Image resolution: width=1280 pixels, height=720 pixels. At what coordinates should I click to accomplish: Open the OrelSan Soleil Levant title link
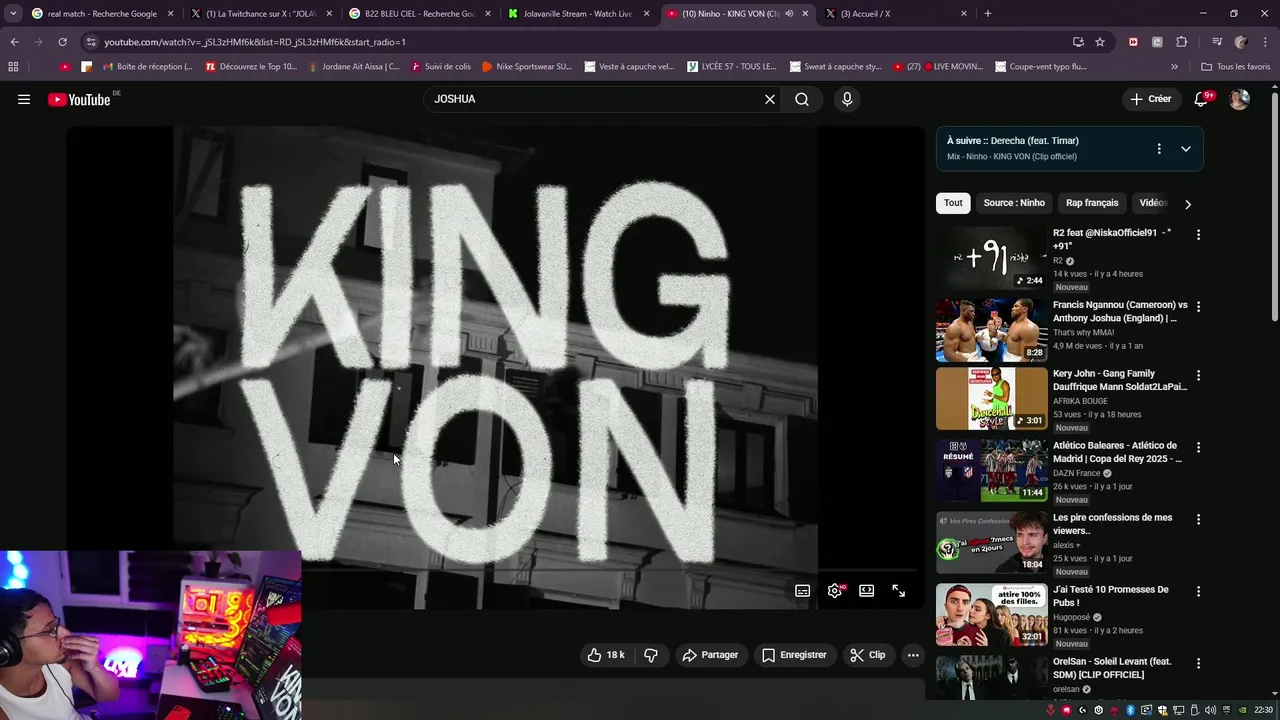coord(1112,668)
